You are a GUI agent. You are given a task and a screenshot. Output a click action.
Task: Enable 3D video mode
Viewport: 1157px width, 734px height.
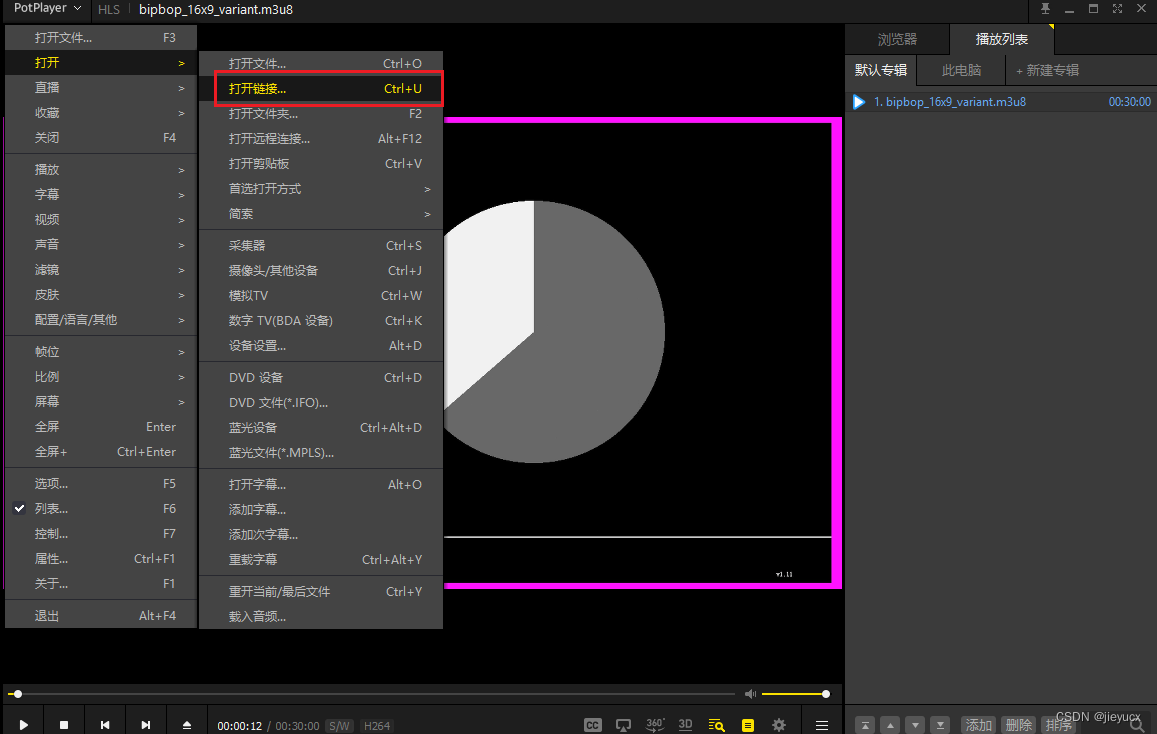click(x=686, y=725)
